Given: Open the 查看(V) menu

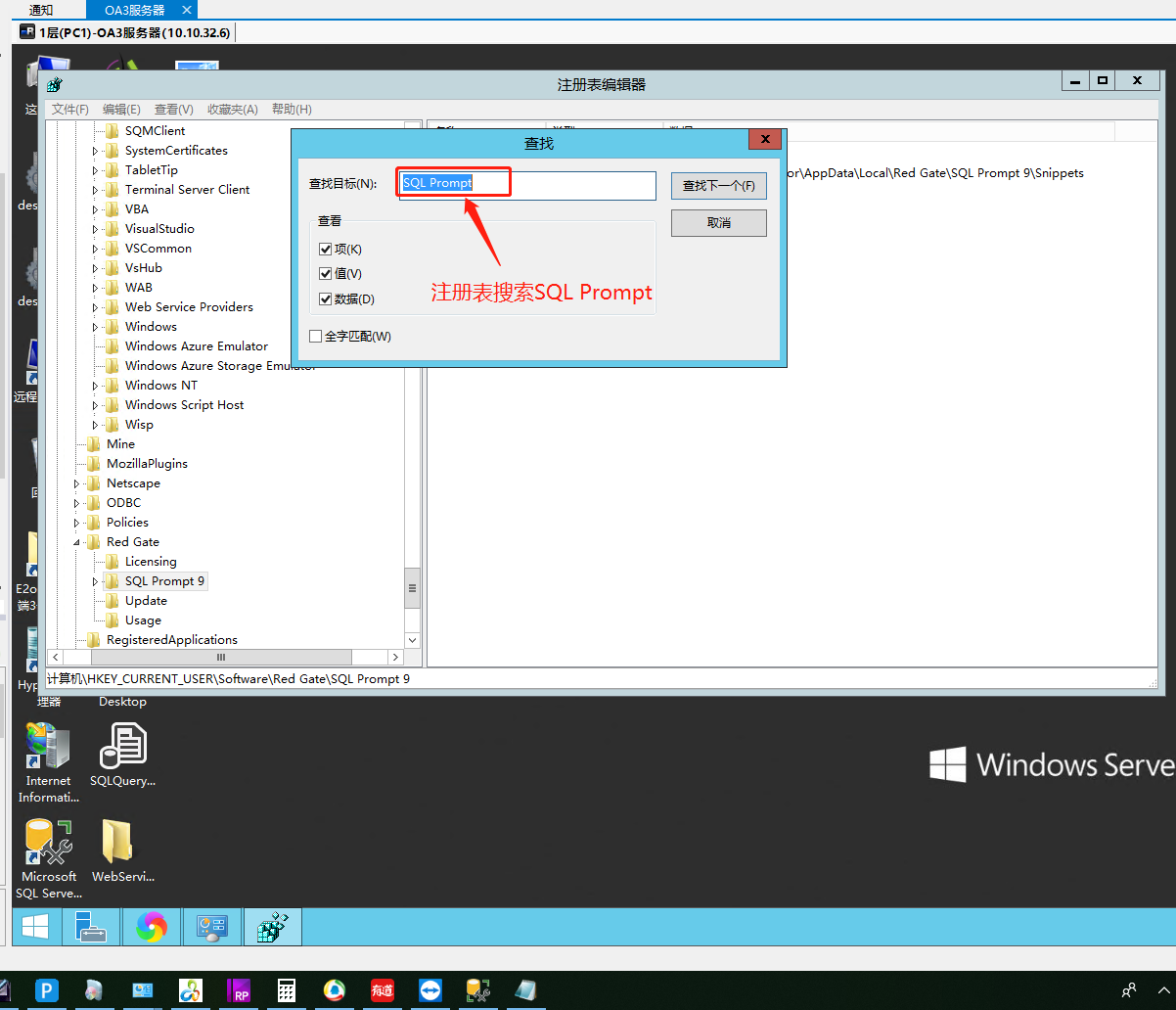Looking at the screenshot, I should pos(174,110).
